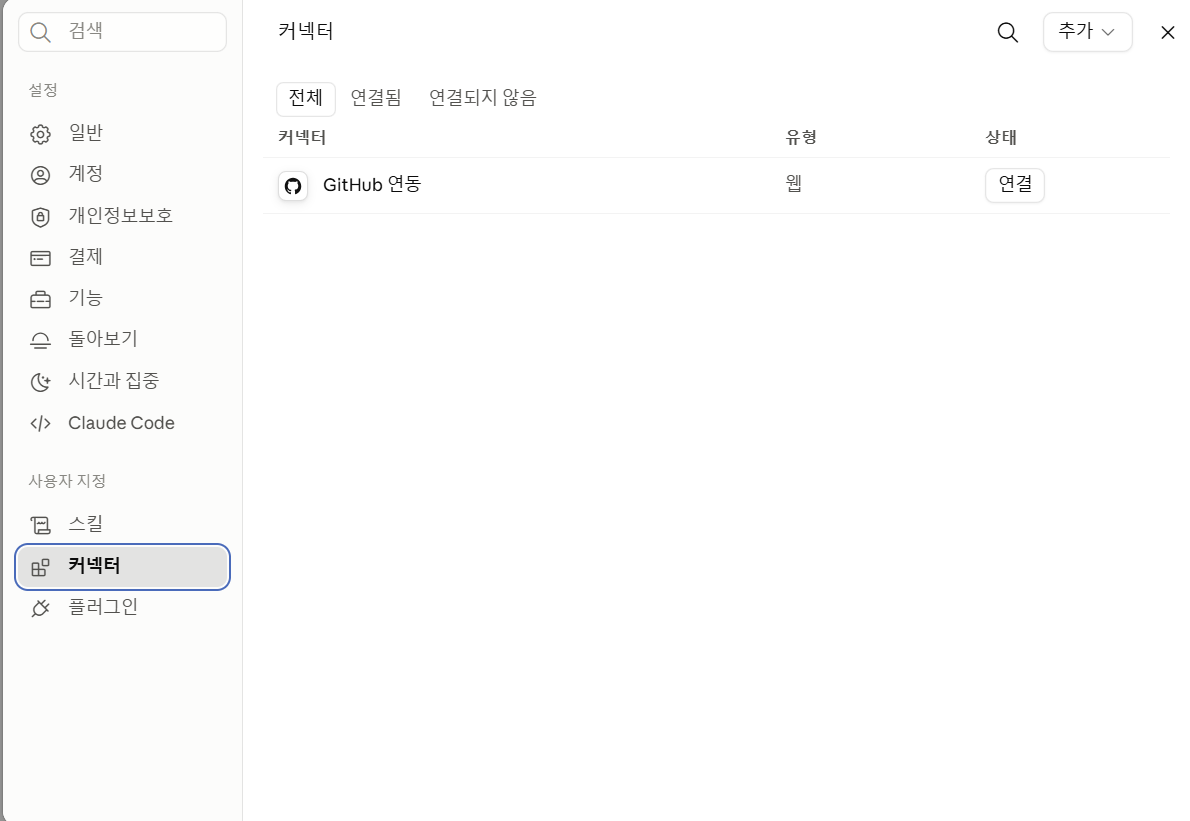The width and height of the screenshot is (1190, 821).
Task: Open the 플러그인 page
Action: tap(122, 608)
